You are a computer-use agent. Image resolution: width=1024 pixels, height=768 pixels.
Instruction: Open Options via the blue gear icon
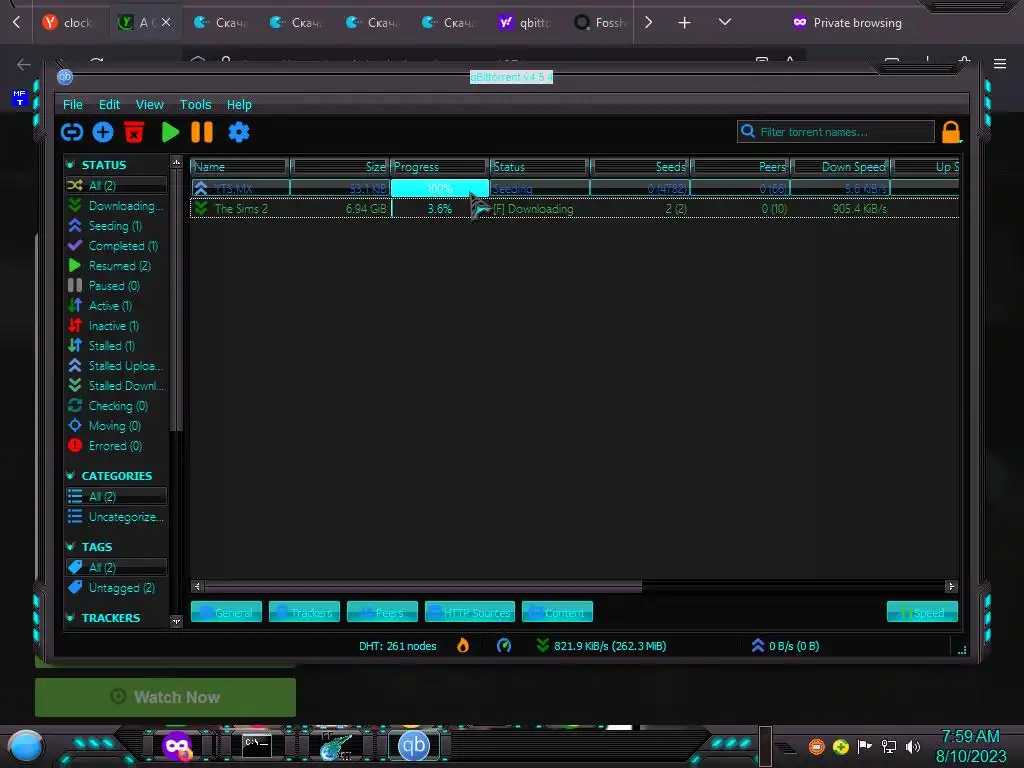point(239,133)
